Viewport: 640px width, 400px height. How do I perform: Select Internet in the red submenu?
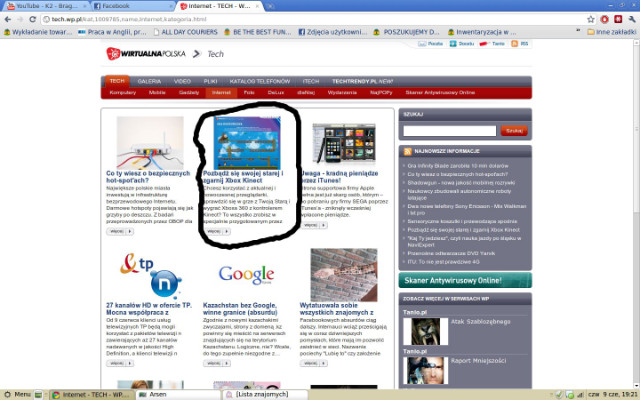tap(221, 93)
